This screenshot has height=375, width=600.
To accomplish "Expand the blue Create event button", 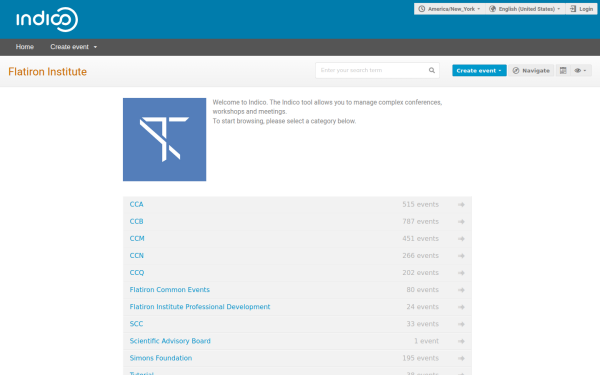I will tap(479, 70).
